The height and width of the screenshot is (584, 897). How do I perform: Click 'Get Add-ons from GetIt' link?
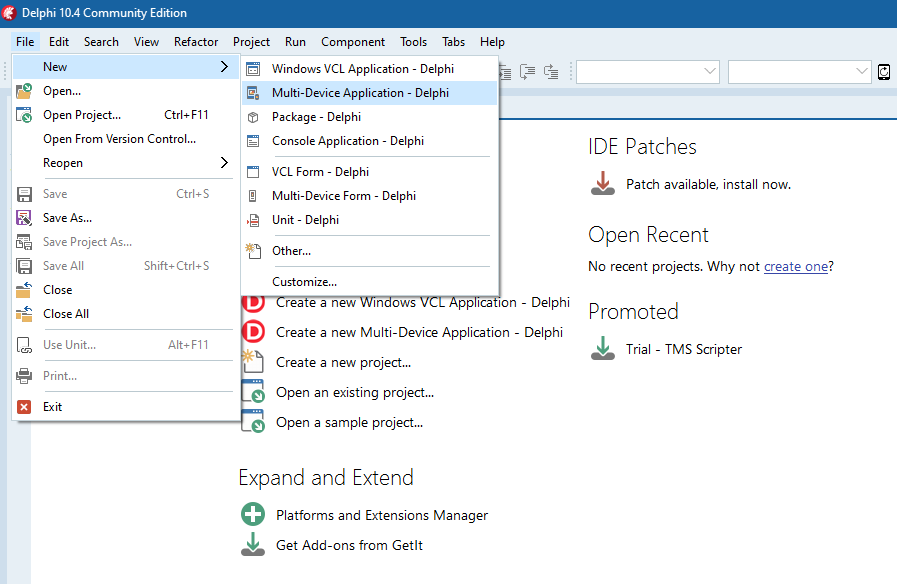pos(350,545)
